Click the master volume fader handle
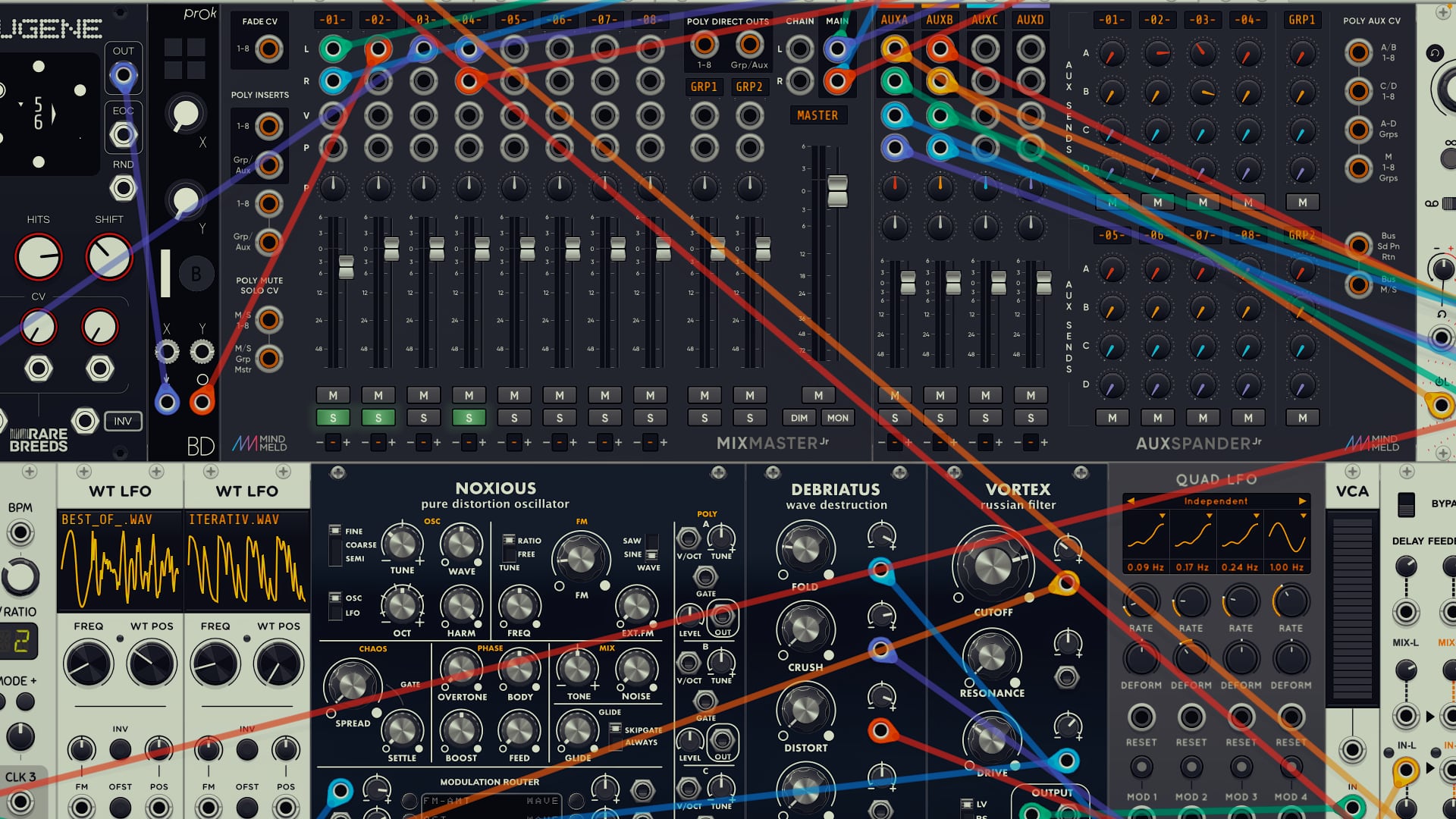 point(838,190)
